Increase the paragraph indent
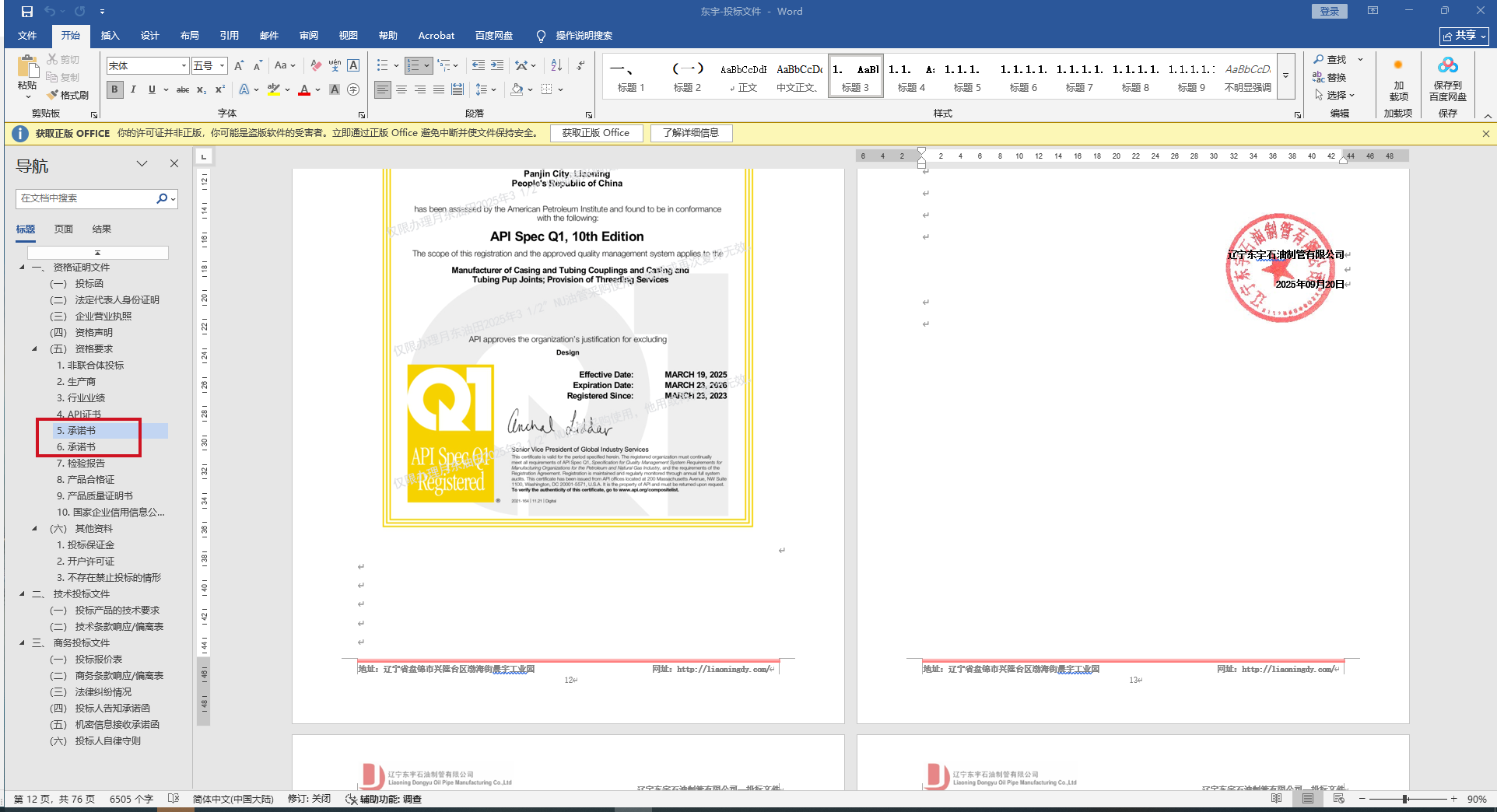This screenshot has height=812, width=1497. [x=496, y=66]
